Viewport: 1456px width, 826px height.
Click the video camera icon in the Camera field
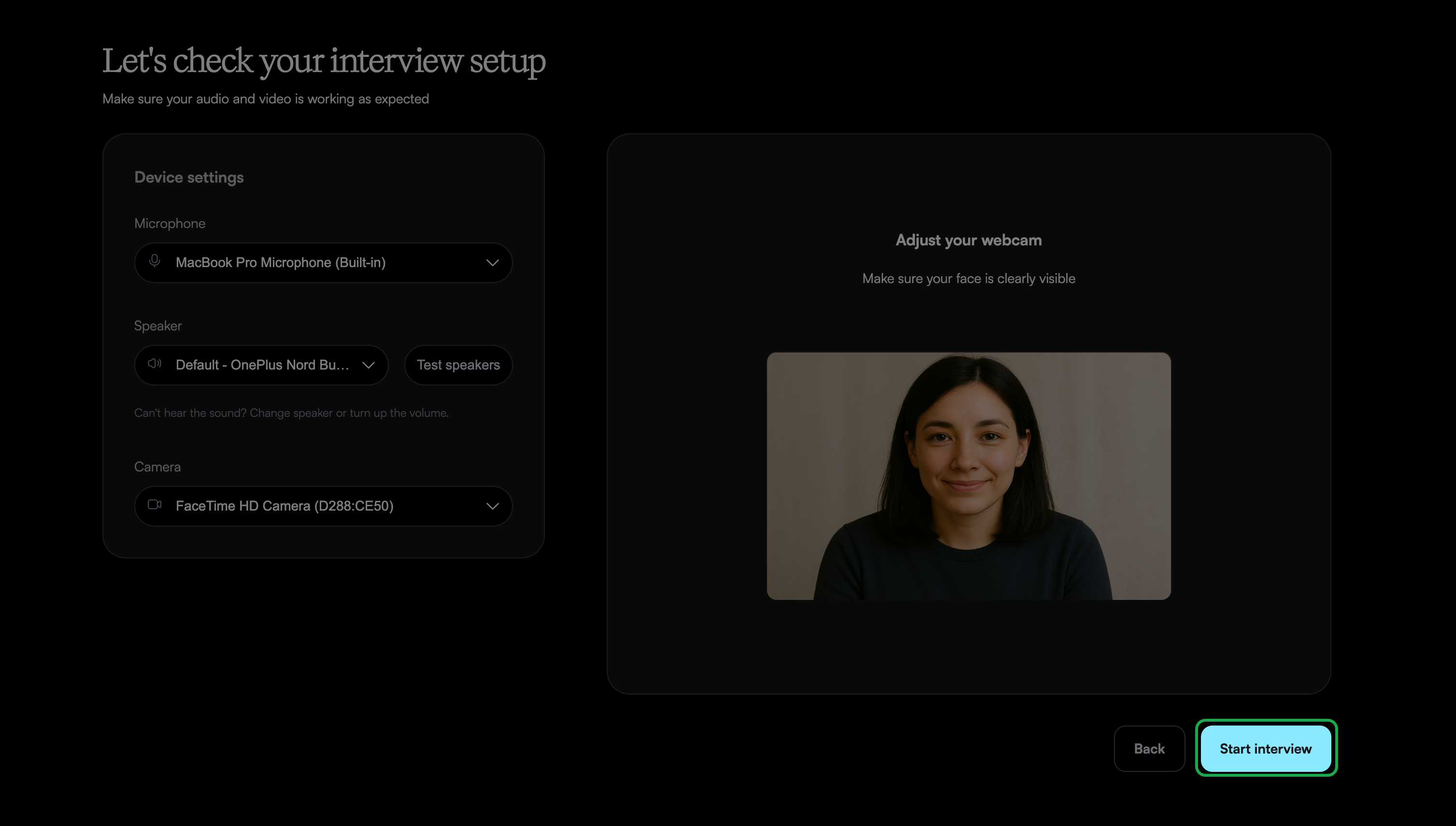[154, 504]
